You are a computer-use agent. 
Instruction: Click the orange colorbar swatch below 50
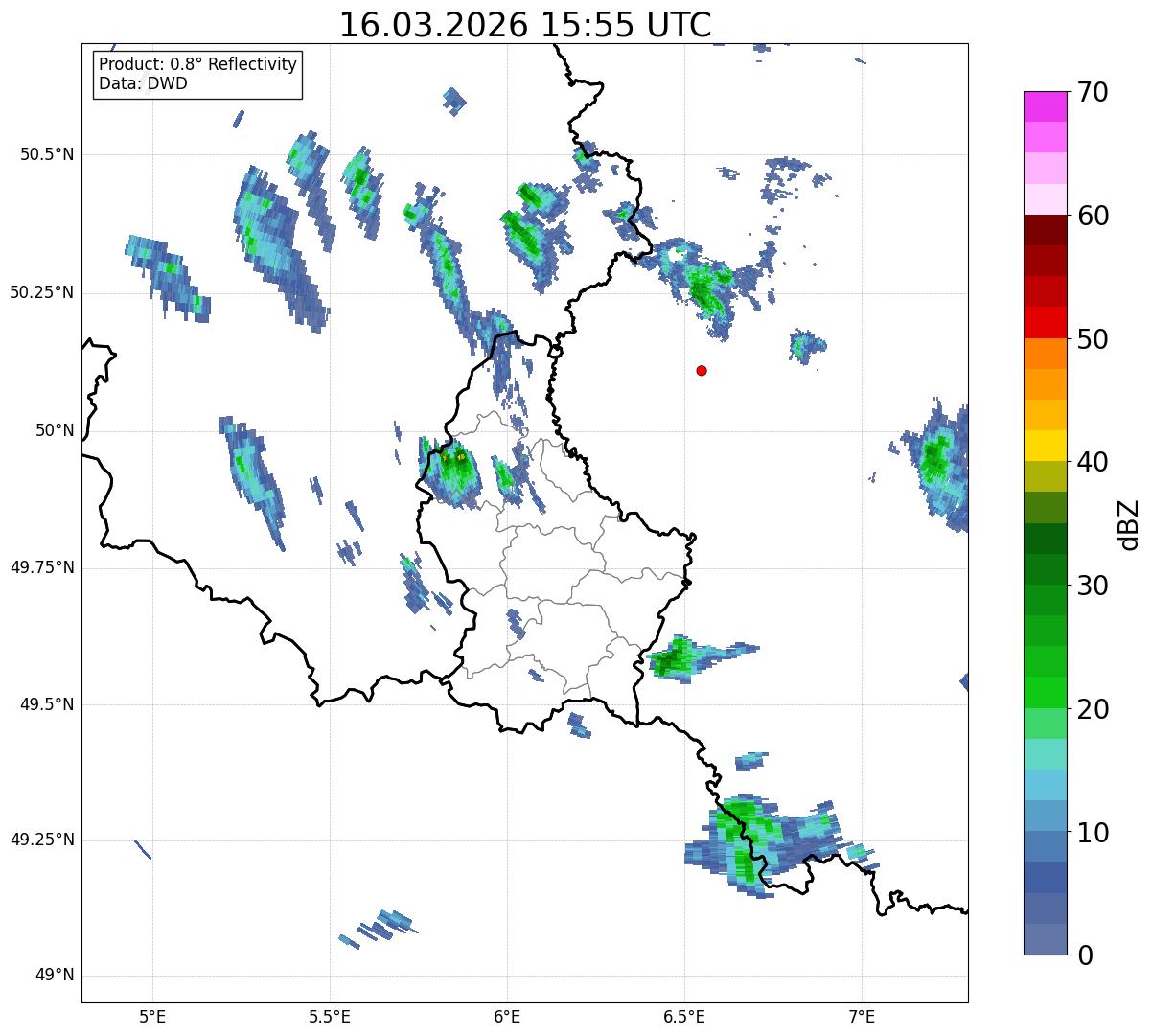click(1045, 354)
